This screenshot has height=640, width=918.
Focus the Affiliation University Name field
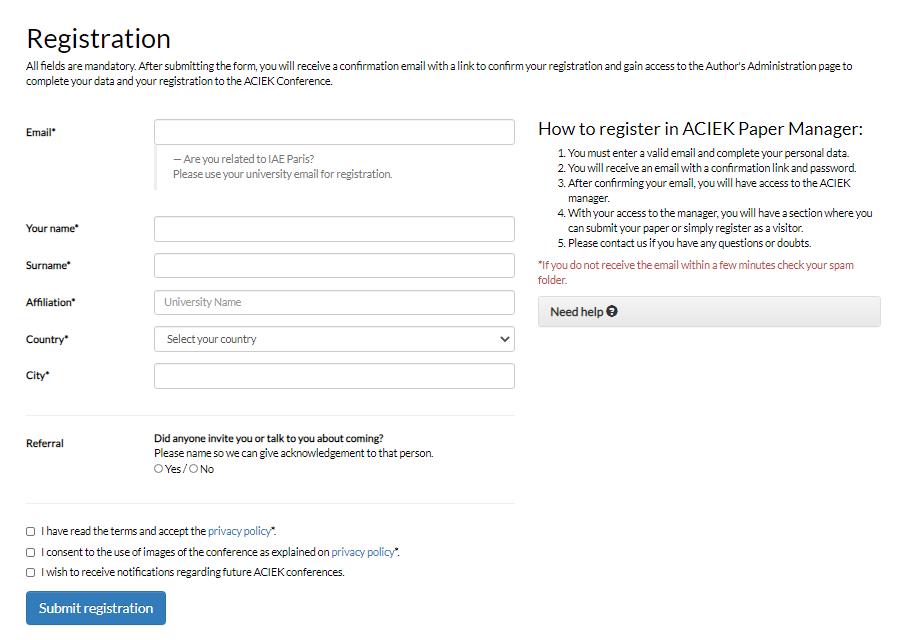334,303
